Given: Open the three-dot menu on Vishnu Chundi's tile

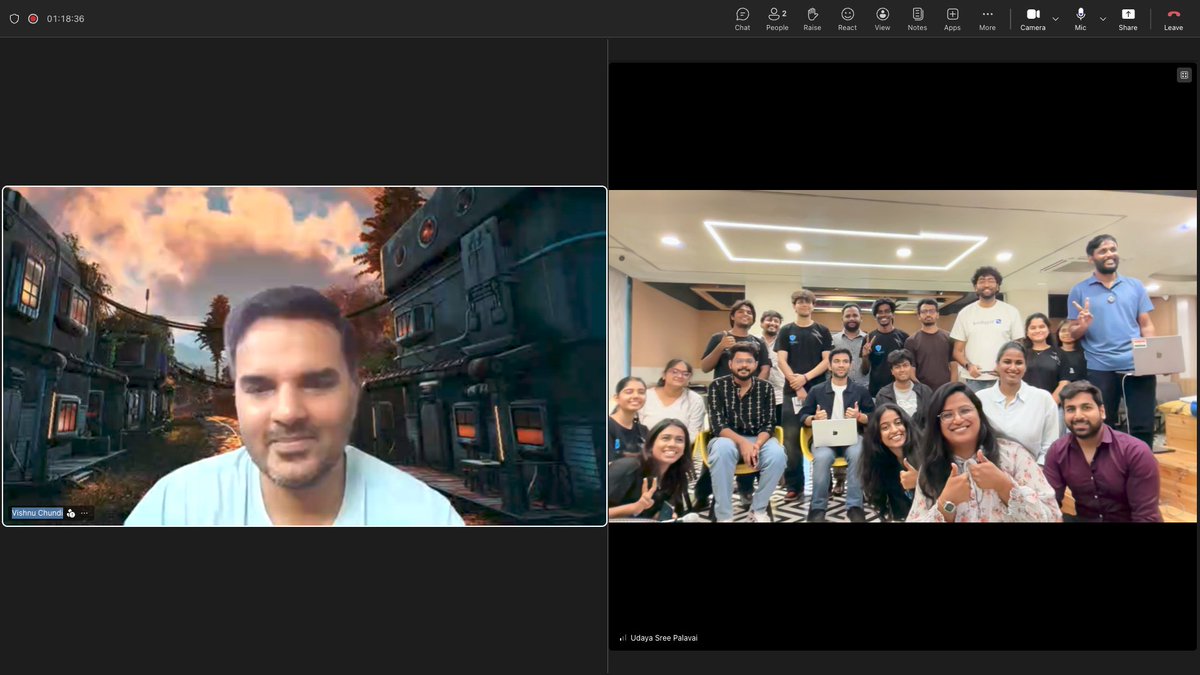Looking at the screenshot, I should pyautogui.click(x=84, y=513).
